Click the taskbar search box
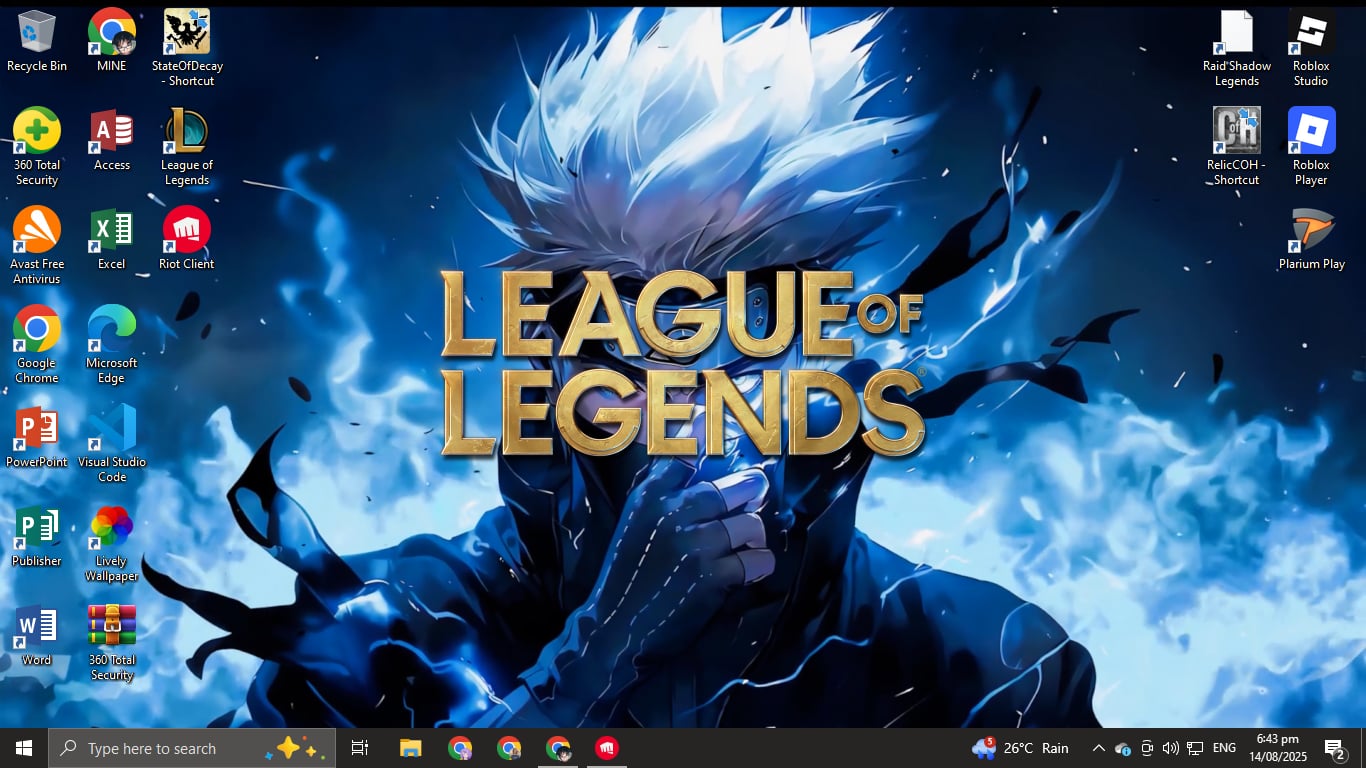Viewport: 1366px width, 768px height. (x=192, y=748)
